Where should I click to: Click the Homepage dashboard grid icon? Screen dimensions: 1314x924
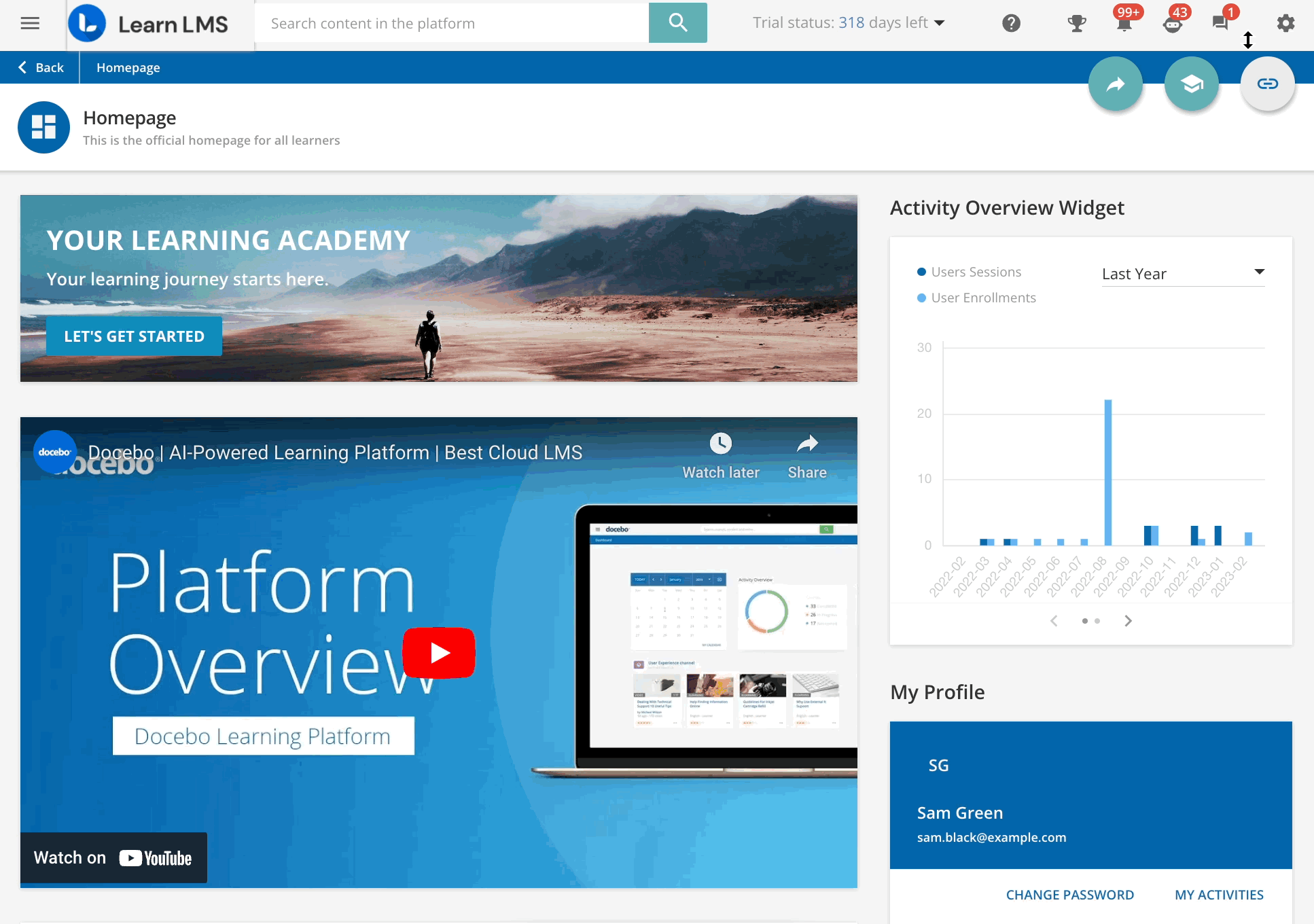click(x=43, y=127)
